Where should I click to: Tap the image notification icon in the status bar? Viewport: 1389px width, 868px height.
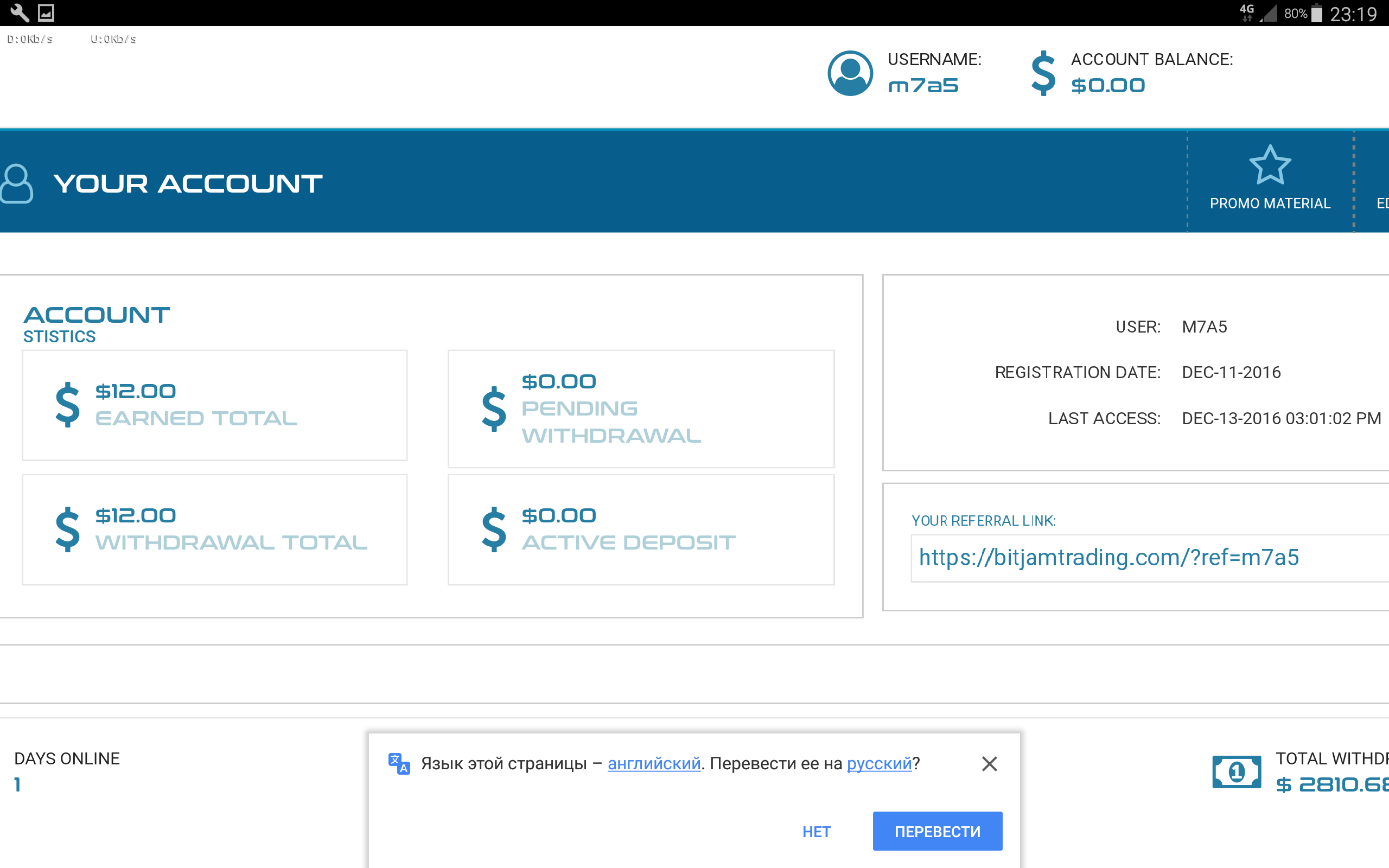pos(46,12)
